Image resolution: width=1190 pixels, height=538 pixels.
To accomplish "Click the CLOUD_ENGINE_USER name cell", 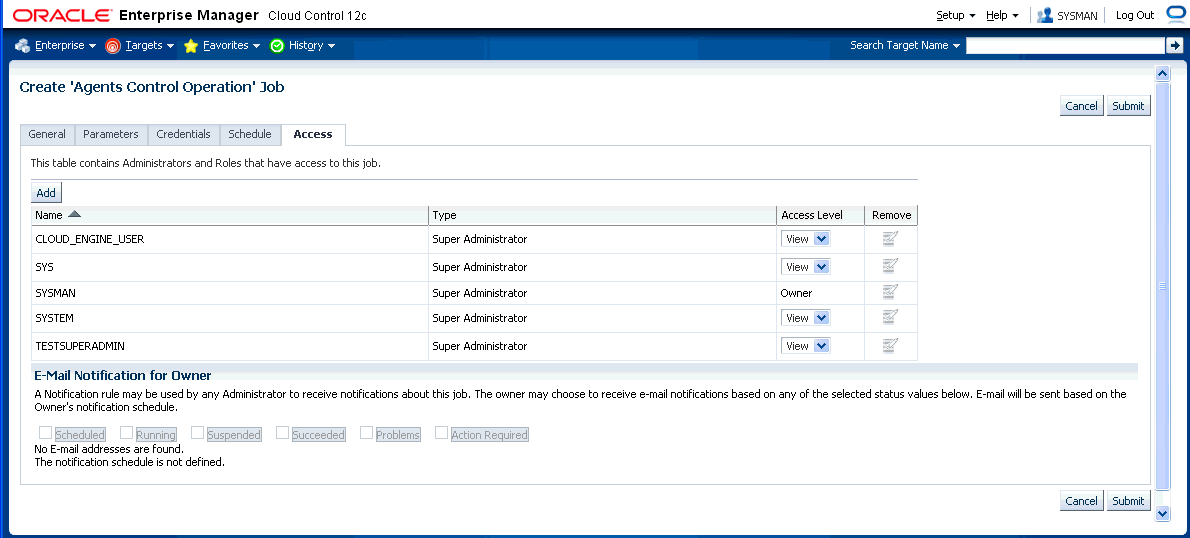I will [230, 239].
